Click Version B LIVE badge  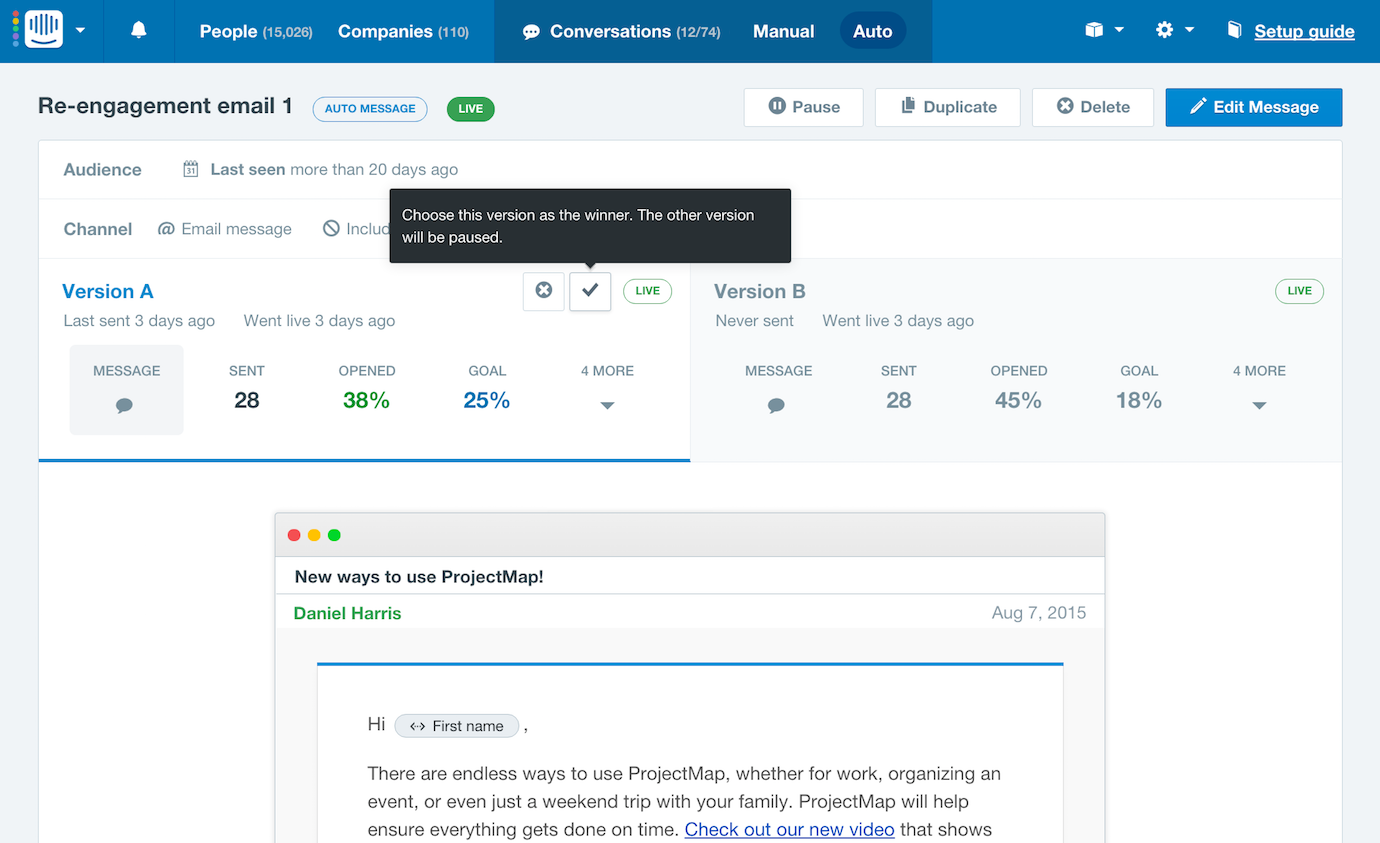click(x=1300, y=291)
